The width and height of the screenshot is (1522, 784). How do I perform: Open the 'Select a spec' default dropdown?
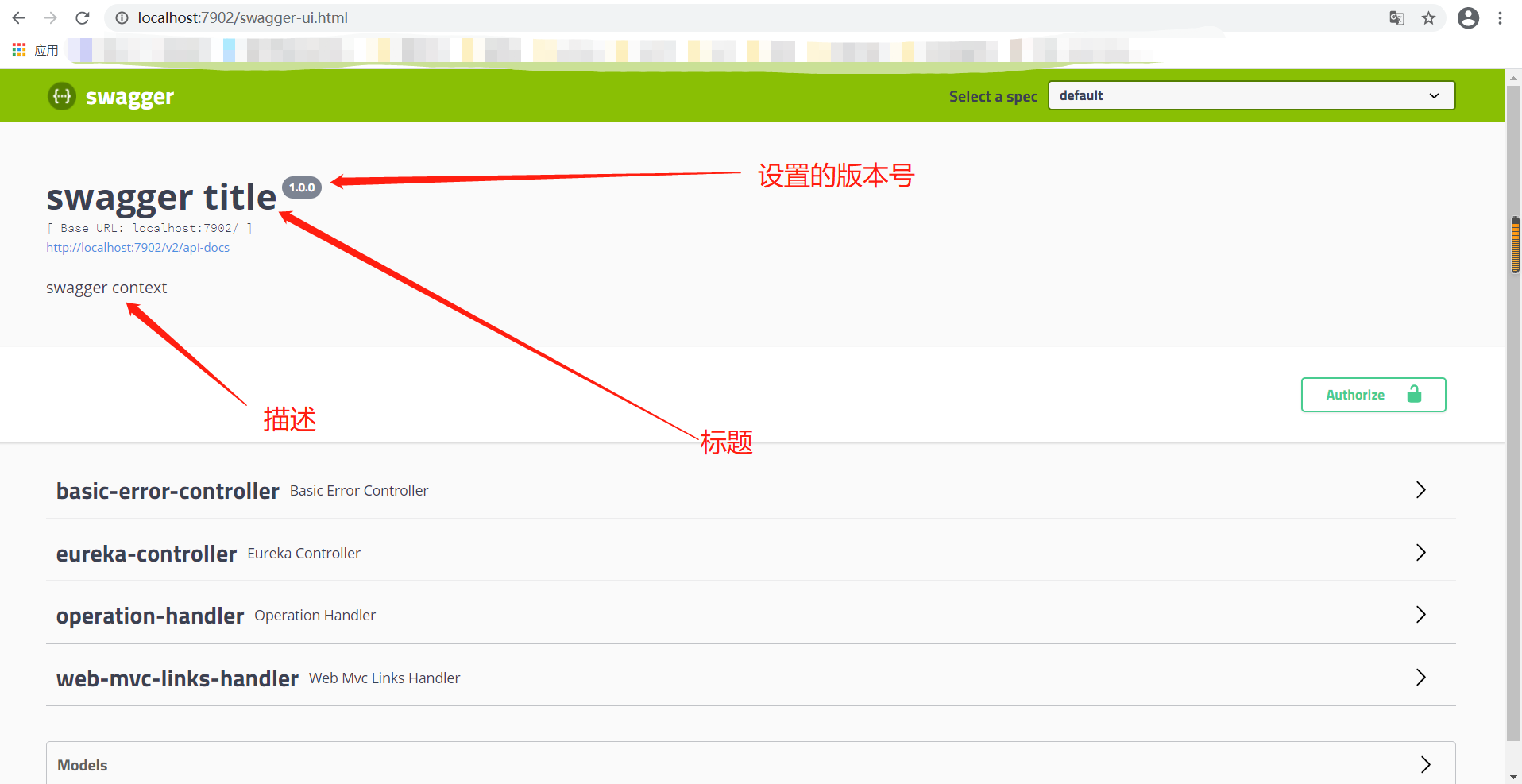(1251, 95)
